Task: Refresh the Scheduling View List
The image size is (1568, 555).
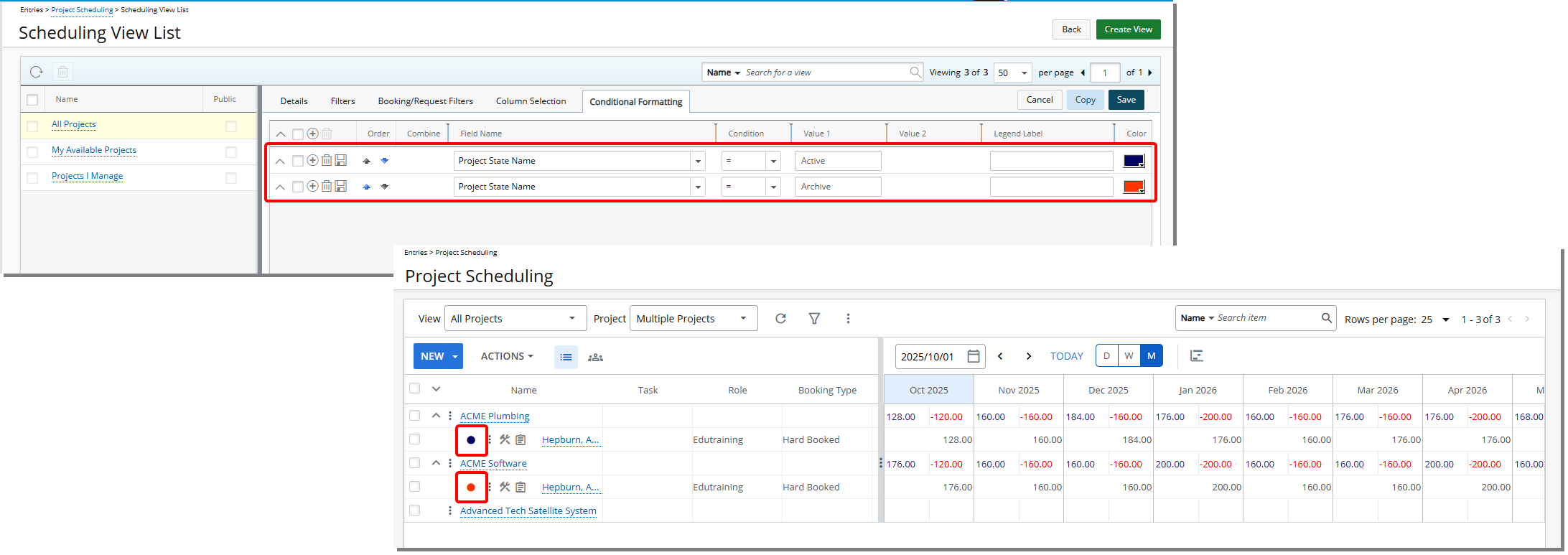Action: tap(37, 72)
